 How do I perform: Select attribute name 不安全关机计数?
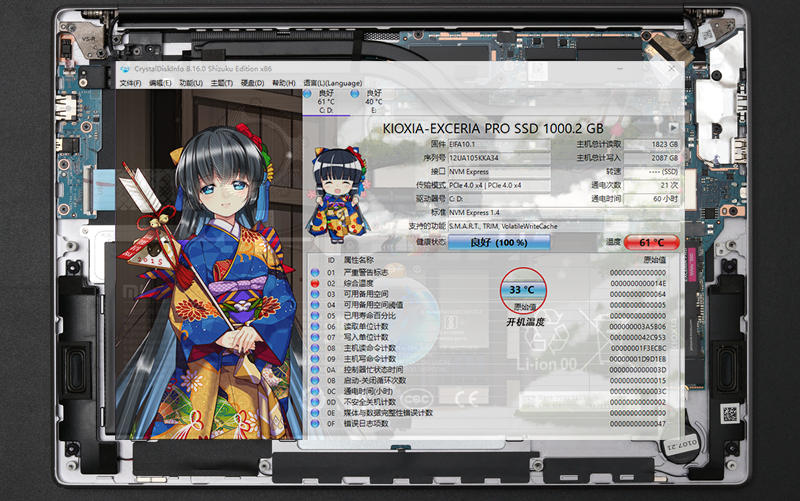[x=370, y=402]
